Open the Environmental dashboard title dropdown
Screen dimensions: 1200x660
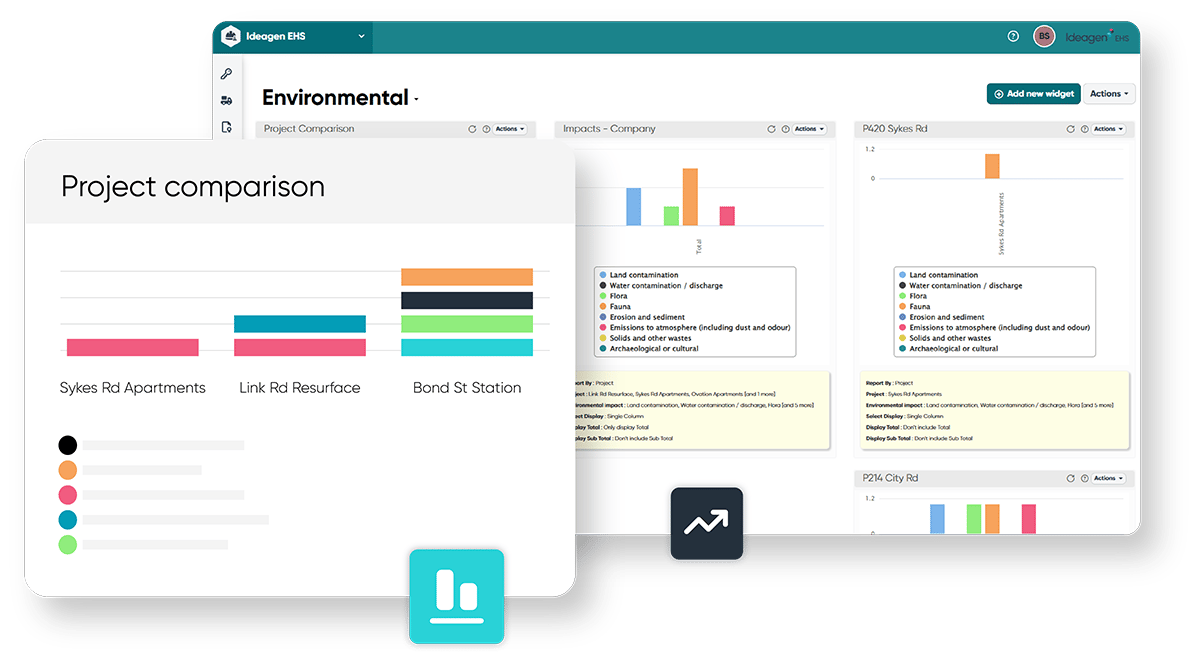tap(416, 97)
